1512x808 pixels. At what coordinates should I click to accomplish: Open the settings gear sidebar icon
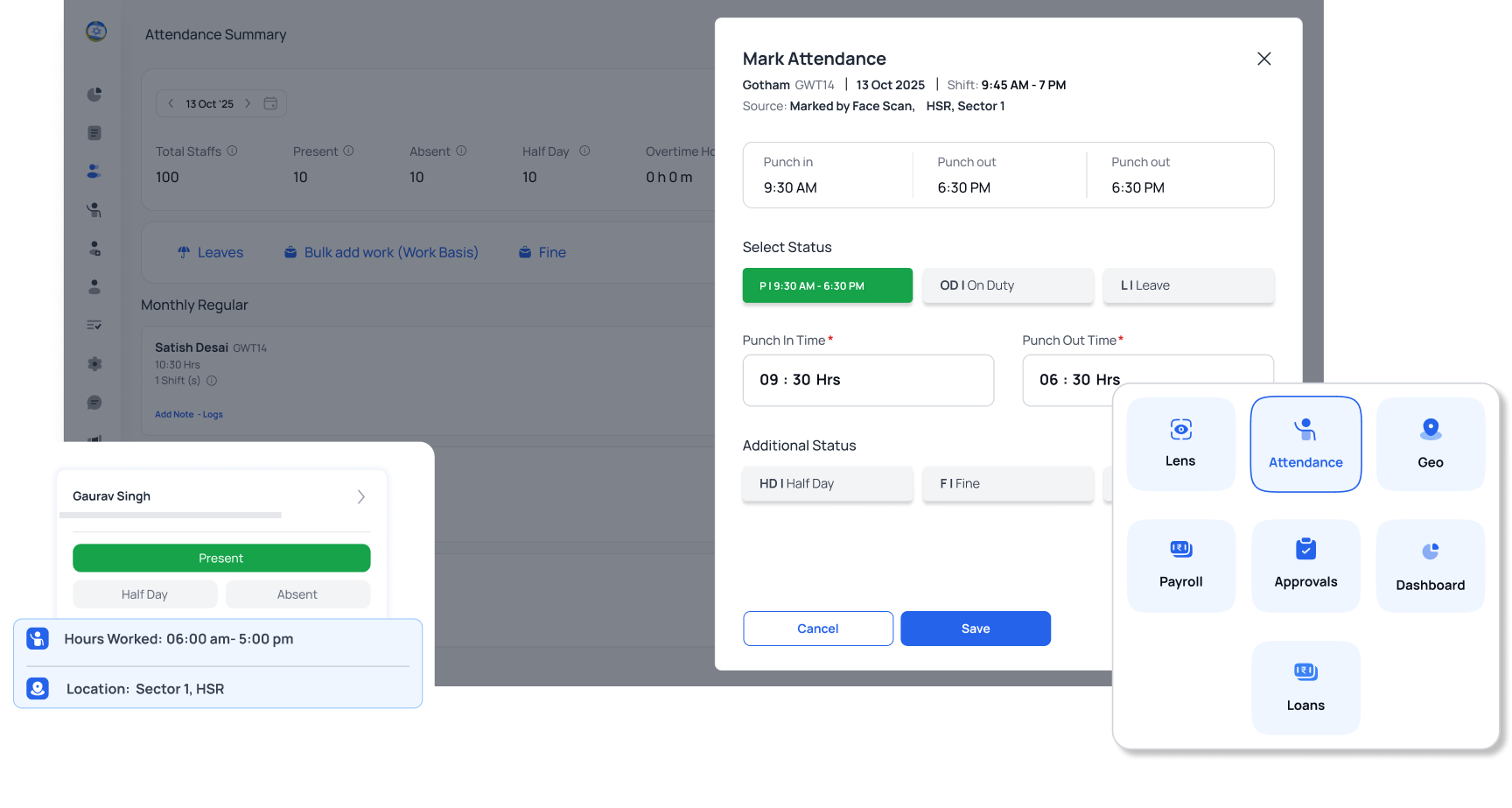pyautogui.click(x=94, y=364)
